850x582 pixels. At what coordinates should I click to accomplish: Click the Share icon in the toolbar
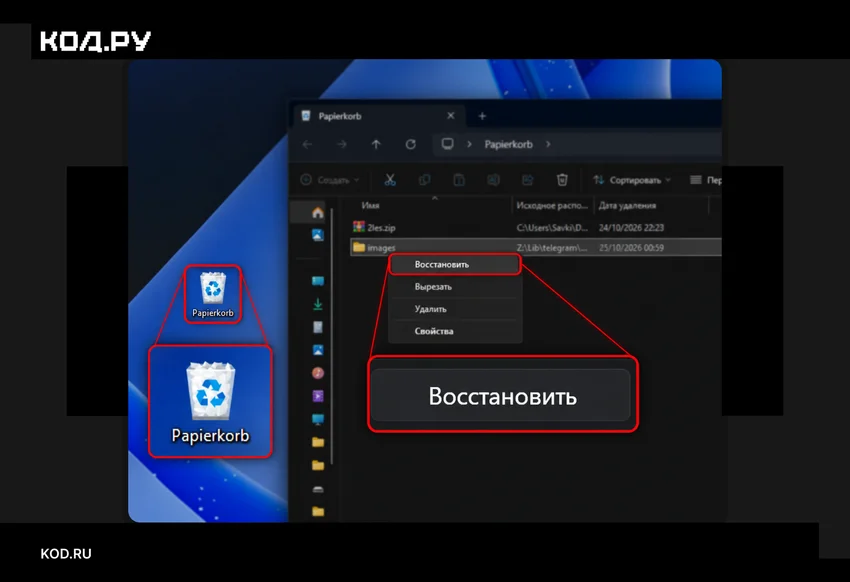[527, 180]
